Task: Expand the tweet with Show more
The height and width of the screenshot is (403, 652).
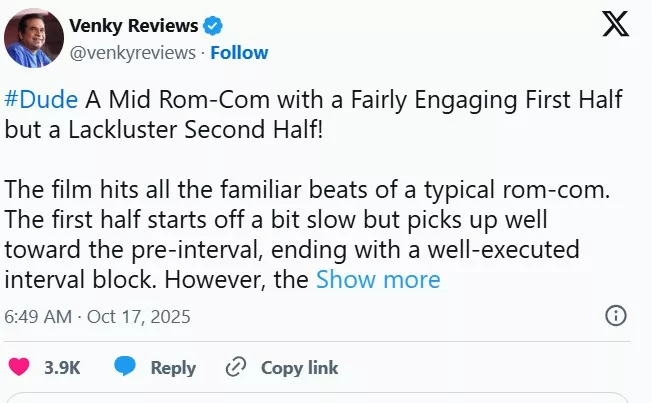Action: [x=378, y=279]
